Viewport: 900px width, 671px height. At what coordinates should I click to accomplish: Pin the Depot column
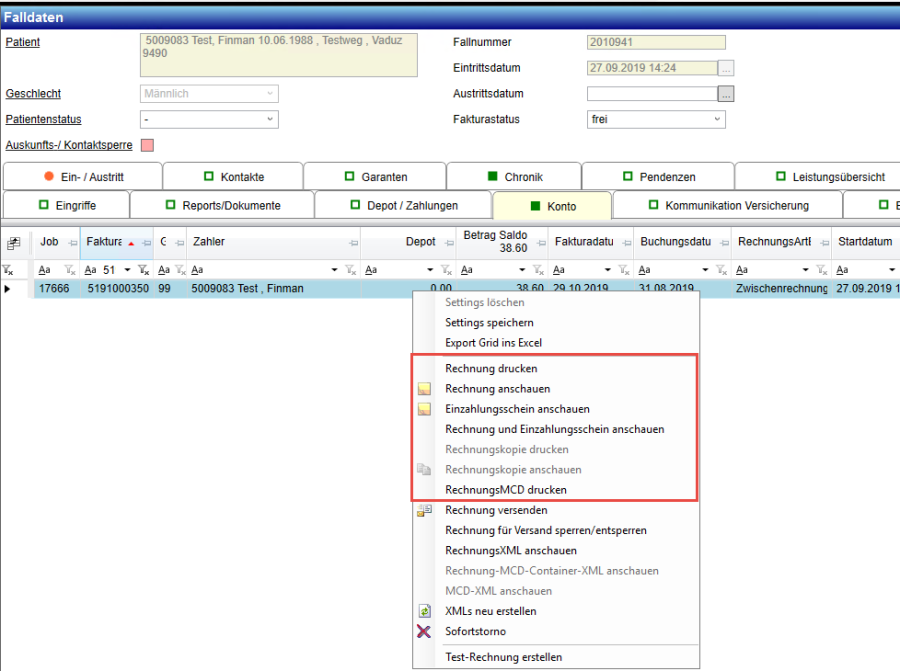pyautogui.click(x=449, y=243)
